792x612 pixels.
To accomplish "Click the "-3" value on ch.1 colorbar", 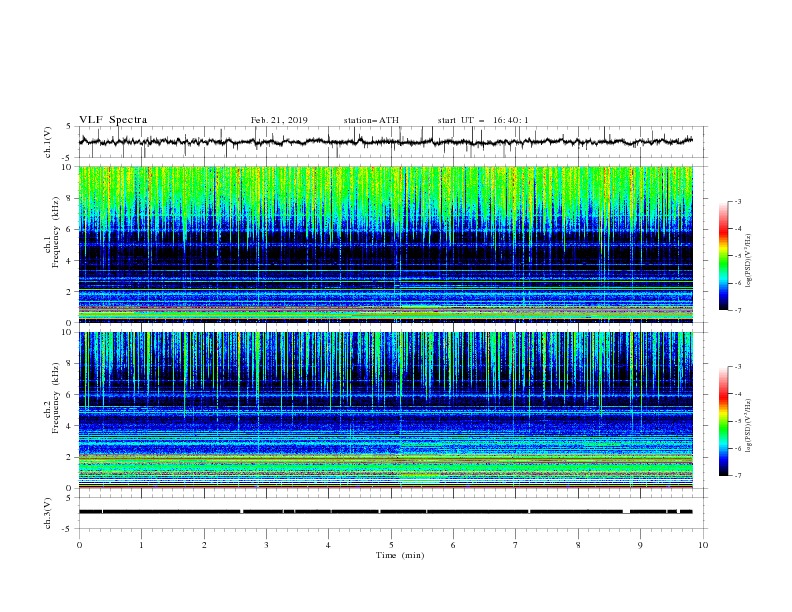I will click(x=737, y=201).
